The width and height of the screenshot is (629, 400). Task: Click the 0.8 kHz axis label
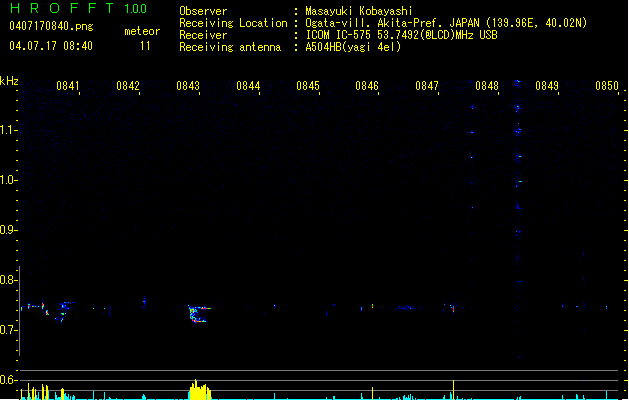(8, 280)
